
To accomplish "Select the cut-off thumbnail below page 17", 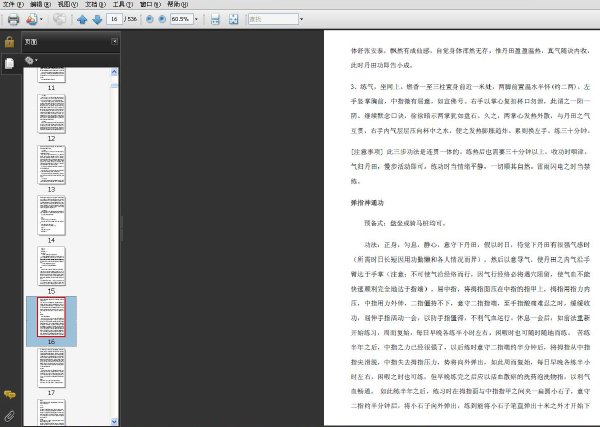I will tap(51, 412).
